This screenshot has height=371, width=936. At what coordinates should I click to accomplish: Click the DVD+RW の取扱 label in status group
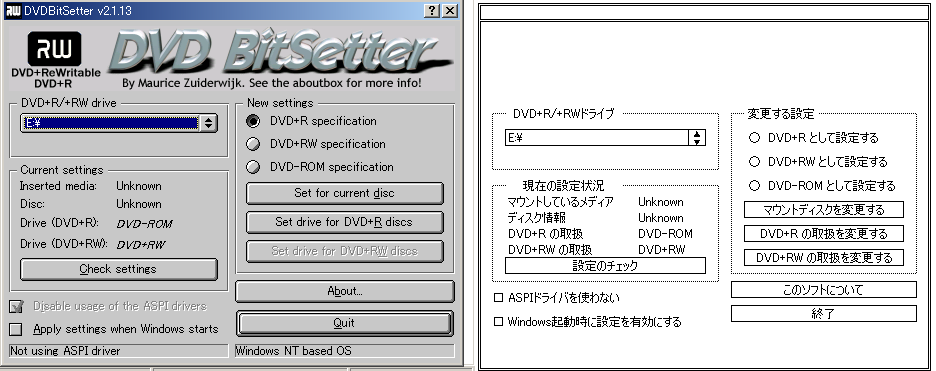550,250
